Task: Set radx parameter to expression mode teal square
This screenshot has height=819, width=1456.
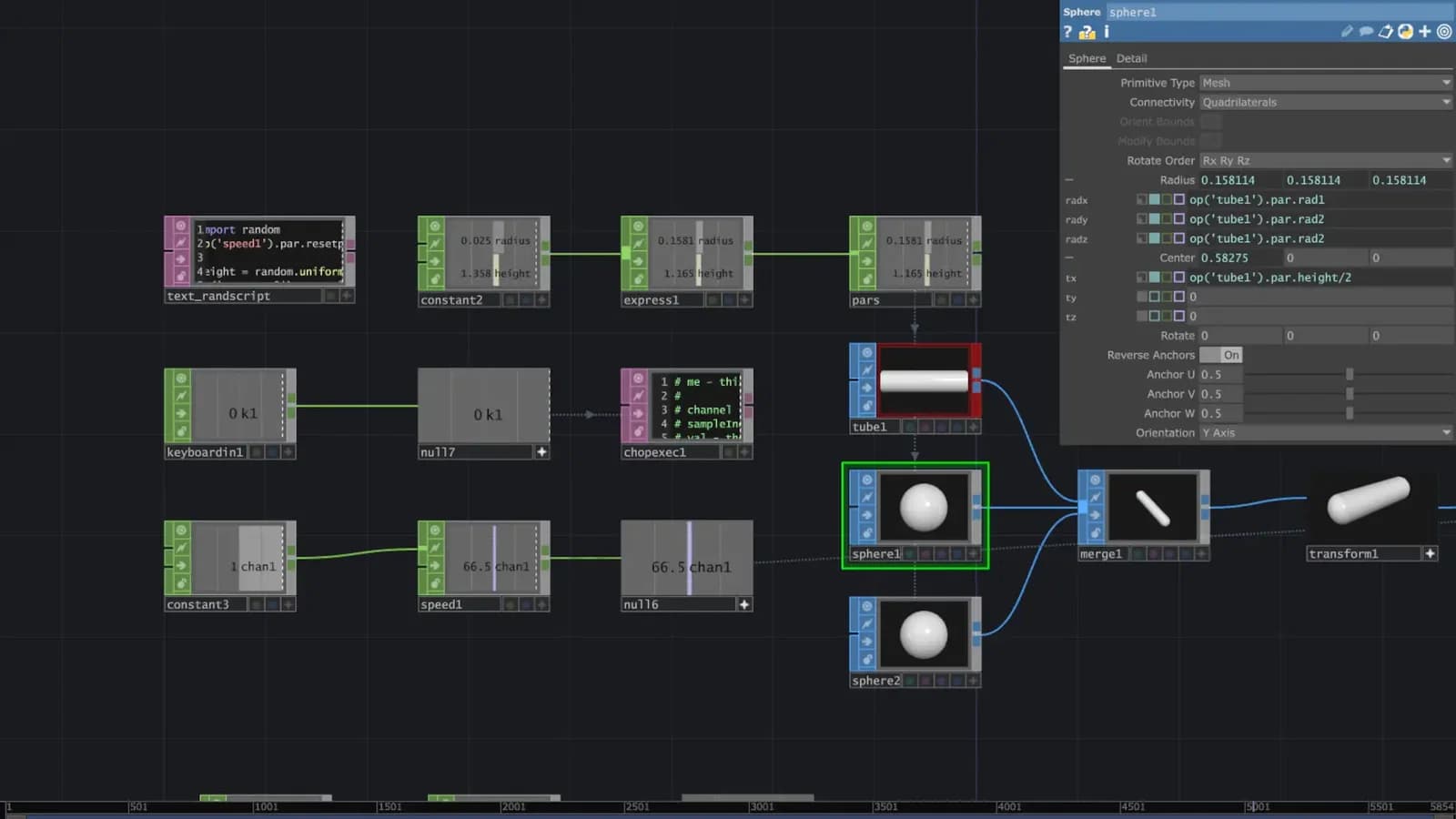Action: coord(1154,199)
